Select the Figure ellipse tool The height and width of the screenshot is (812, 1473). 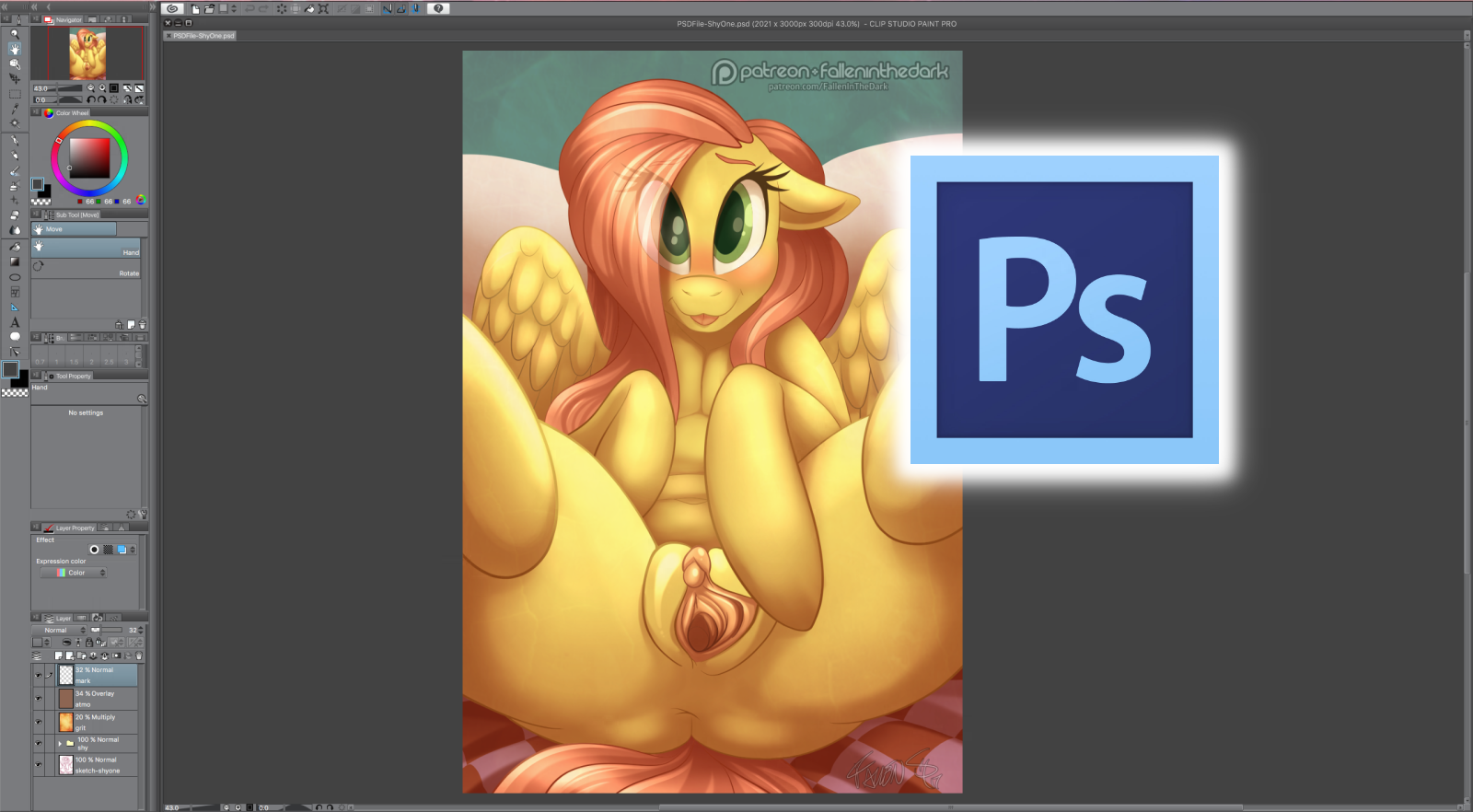(x=15, y=277)
